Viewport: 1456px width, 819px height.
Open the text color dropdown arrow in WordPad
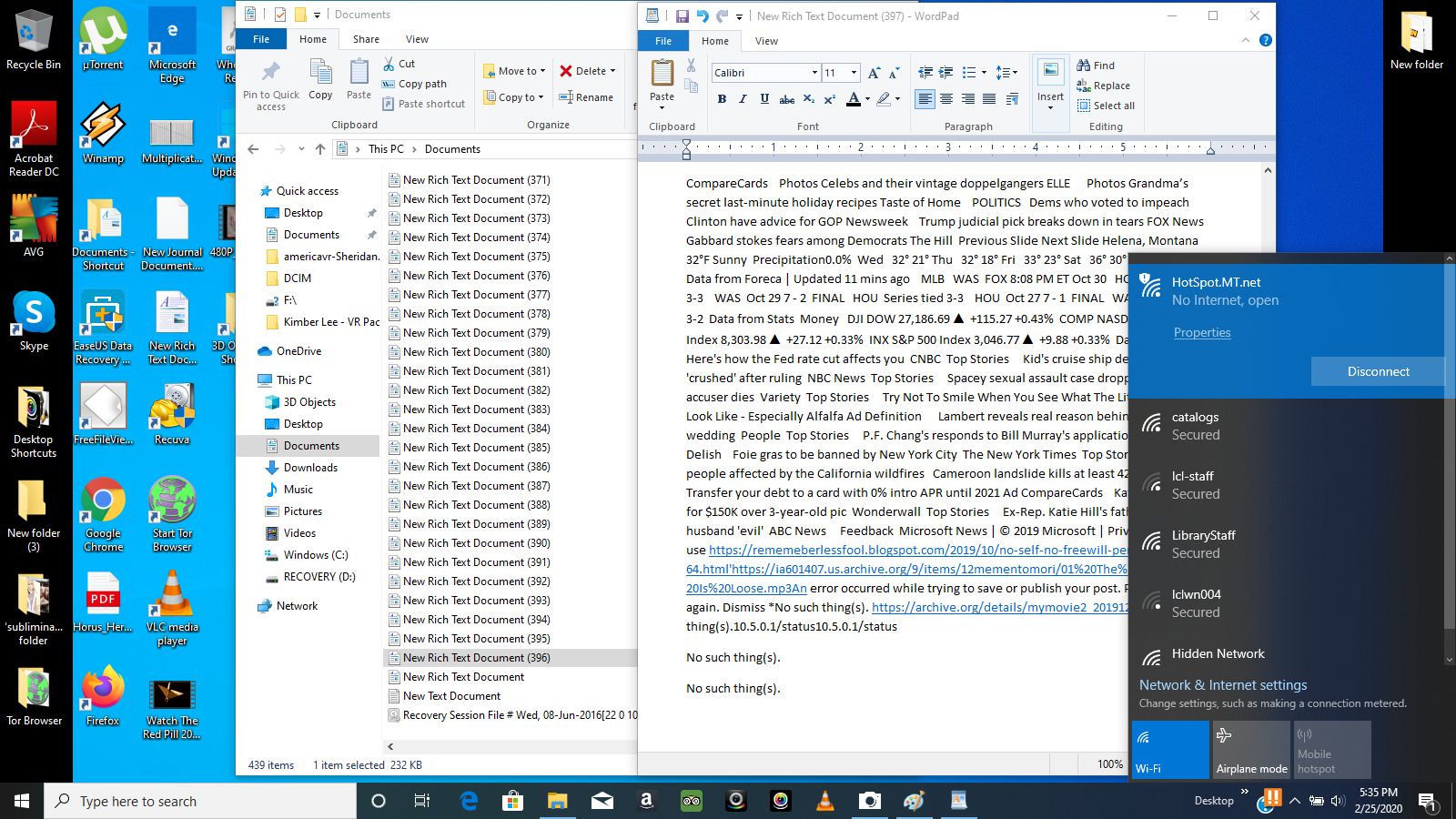point(867,99)
